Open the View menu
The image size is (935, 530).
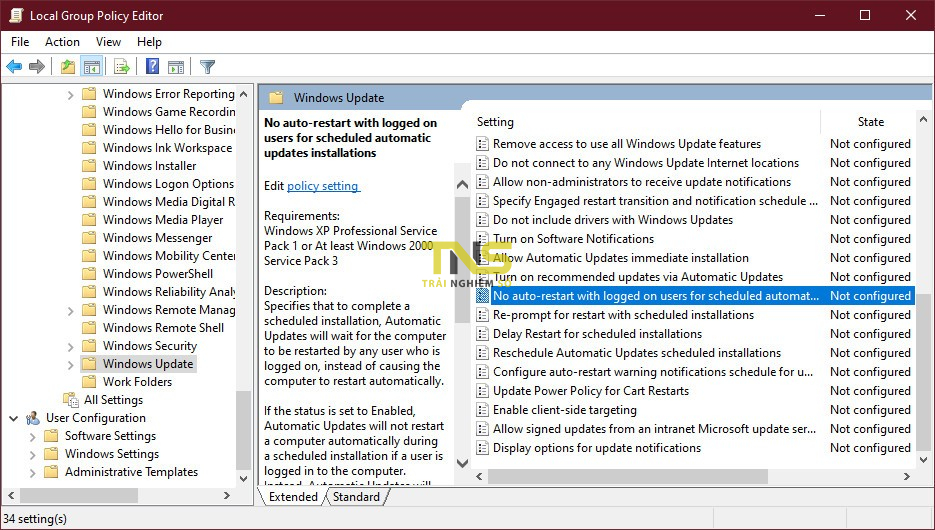pyautogui.click(x=108, y=42)
